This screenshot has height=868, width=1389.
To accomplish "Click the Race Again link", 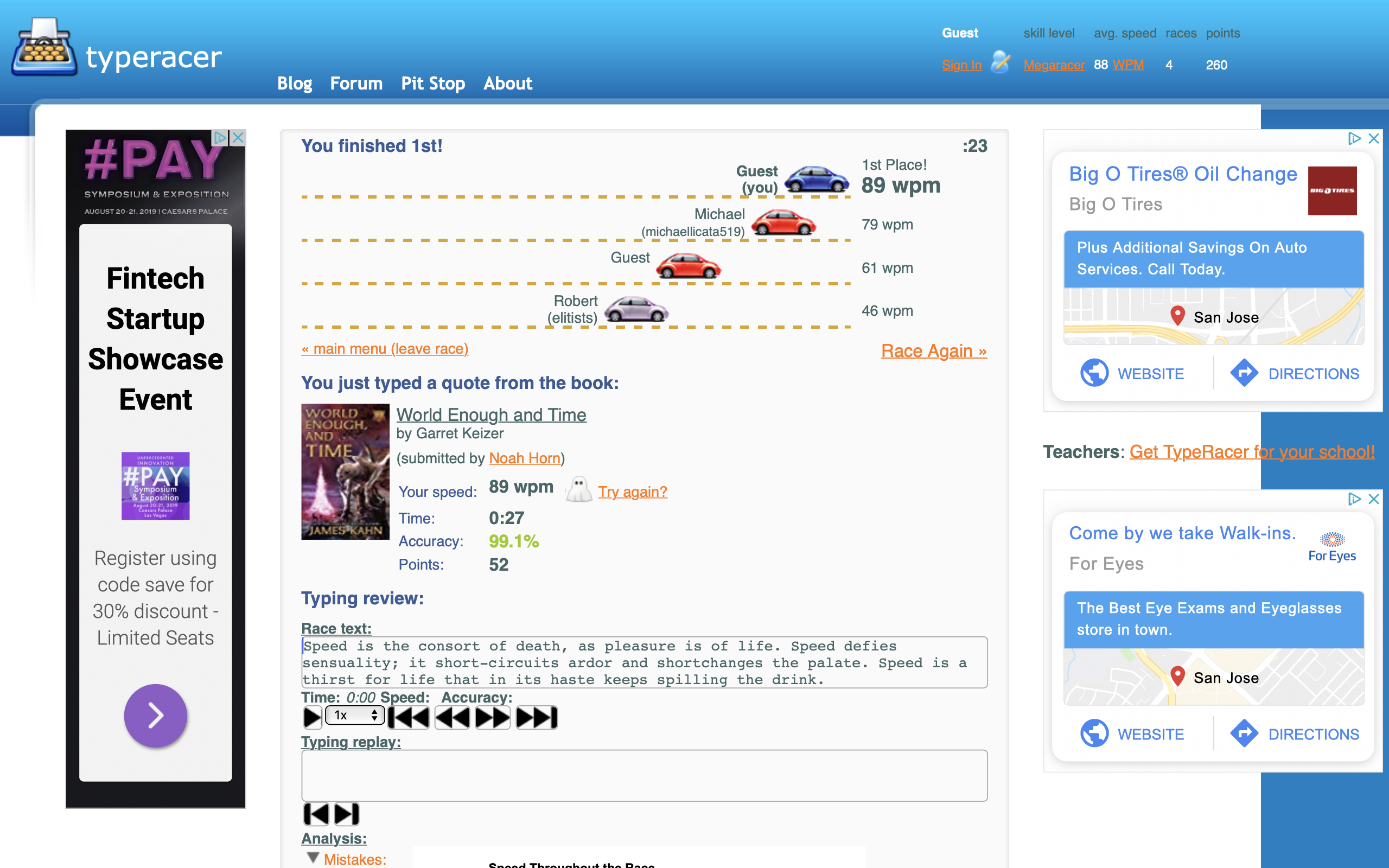I will (933, 351).
